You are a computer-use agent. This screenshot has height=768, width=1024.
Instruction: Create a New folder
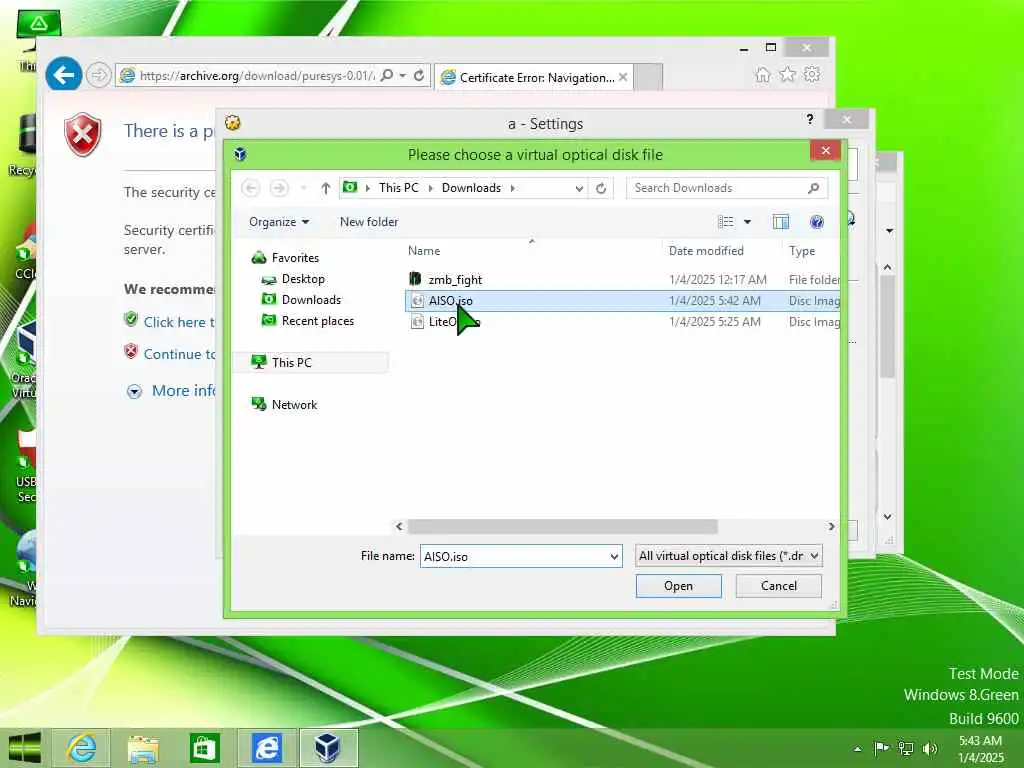369,222
